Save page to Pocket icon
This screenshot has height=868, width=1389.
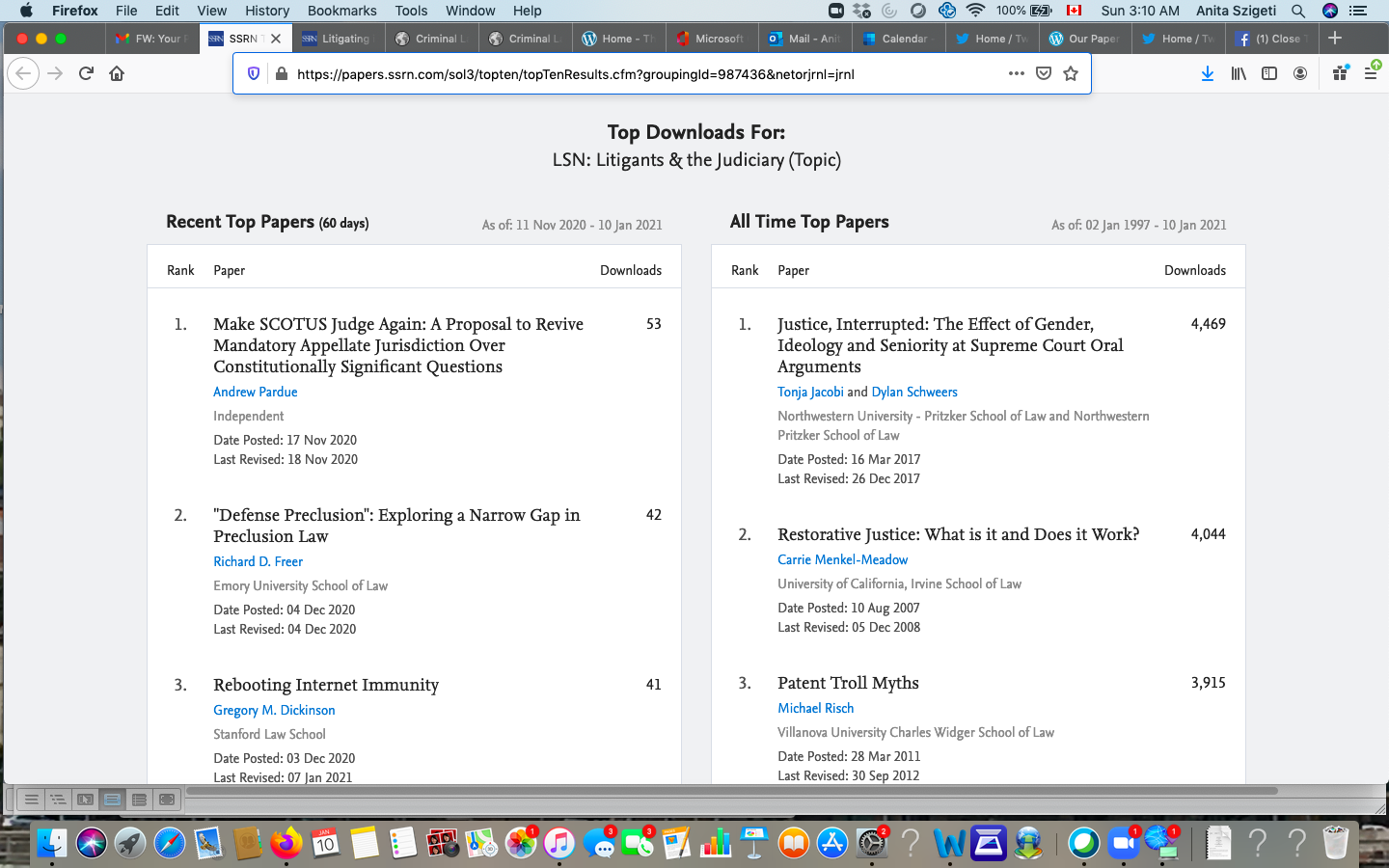[1044, 73]
